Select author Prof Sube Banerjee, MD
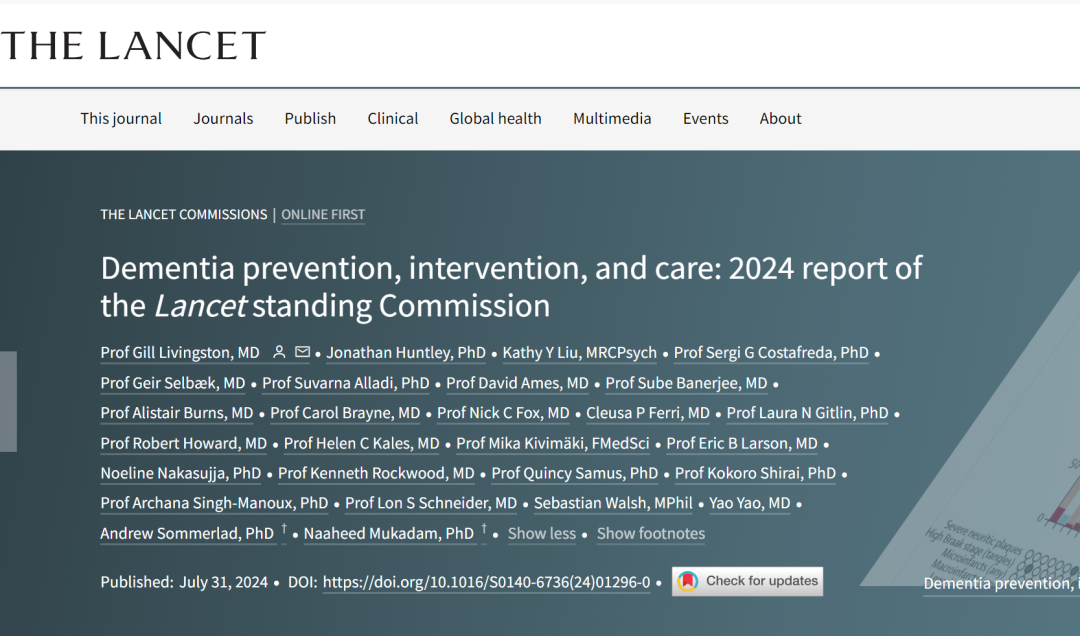1080x636 pixels. click(686, 383)
